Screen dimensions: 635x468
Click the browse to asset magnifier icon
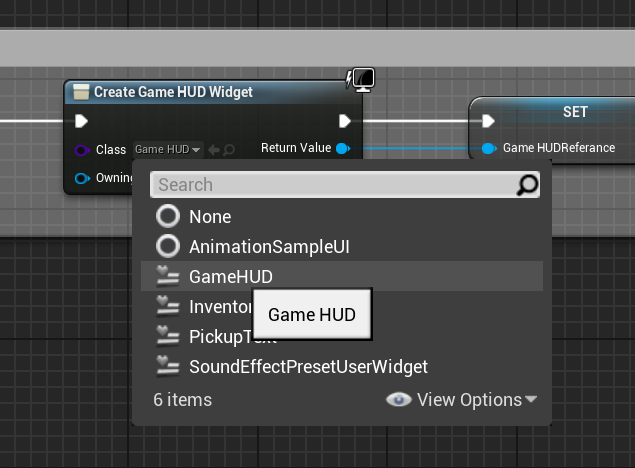[229, 150]
